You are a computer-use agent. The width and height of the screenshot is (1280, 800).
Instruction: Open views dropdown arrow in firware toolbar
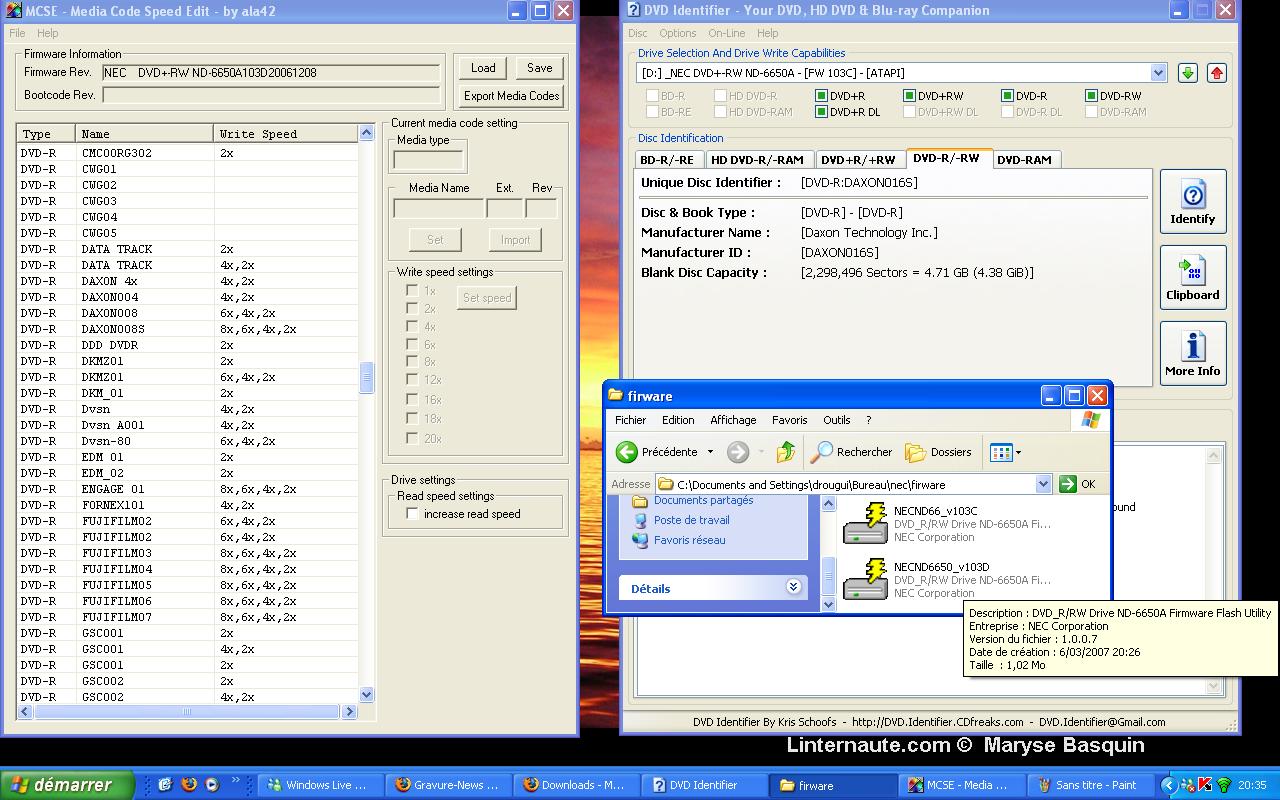1018,452
